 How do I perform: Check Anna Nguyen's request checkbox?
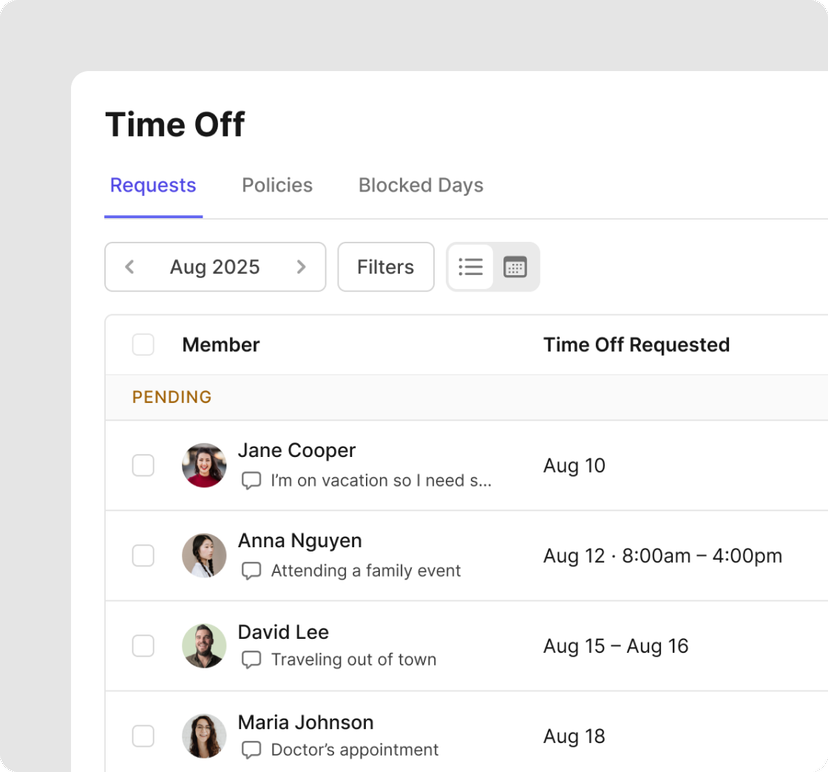[x=143, y=556]
